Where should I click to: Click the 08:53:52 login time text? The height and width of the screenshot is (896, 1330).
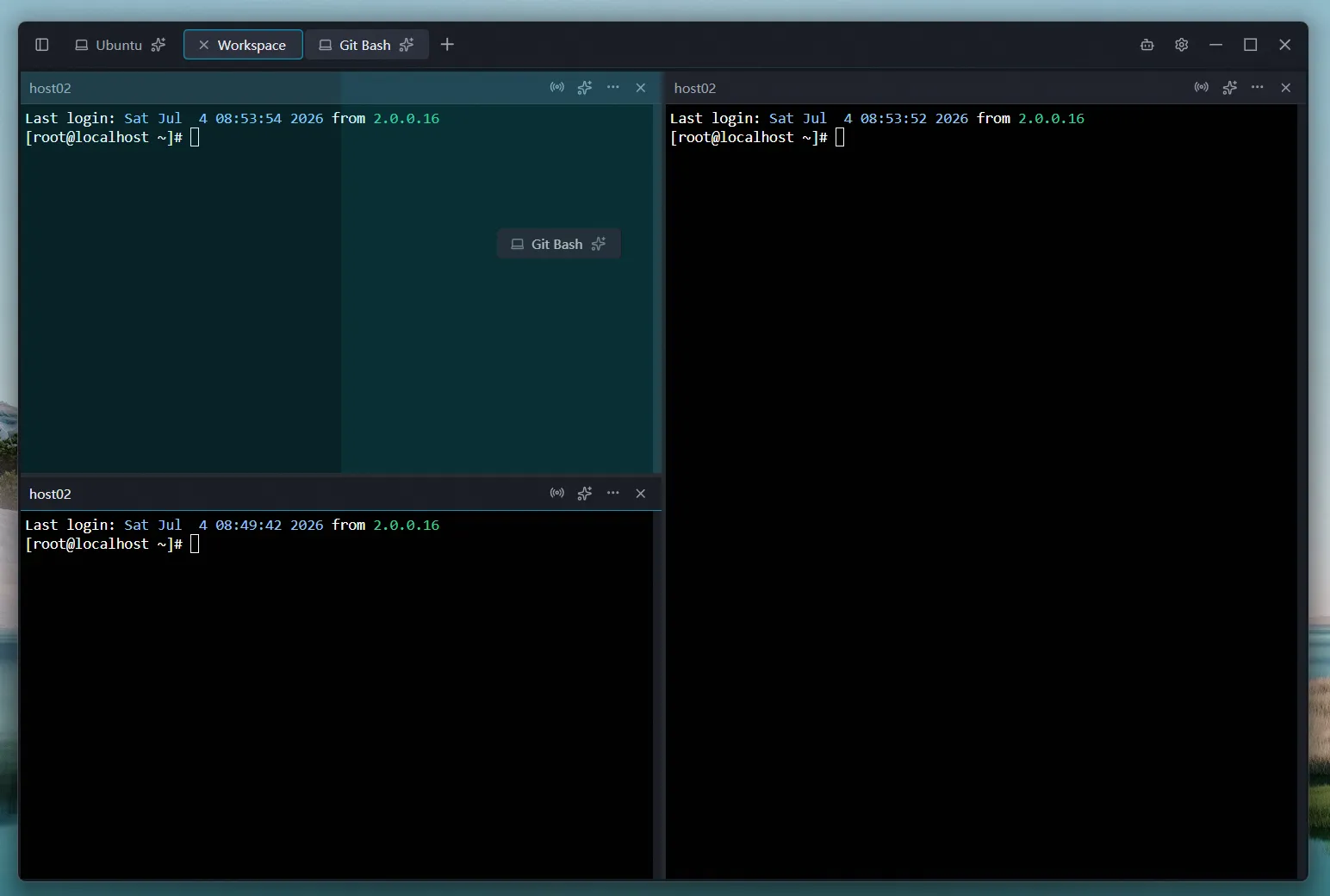tap(893, 119)
